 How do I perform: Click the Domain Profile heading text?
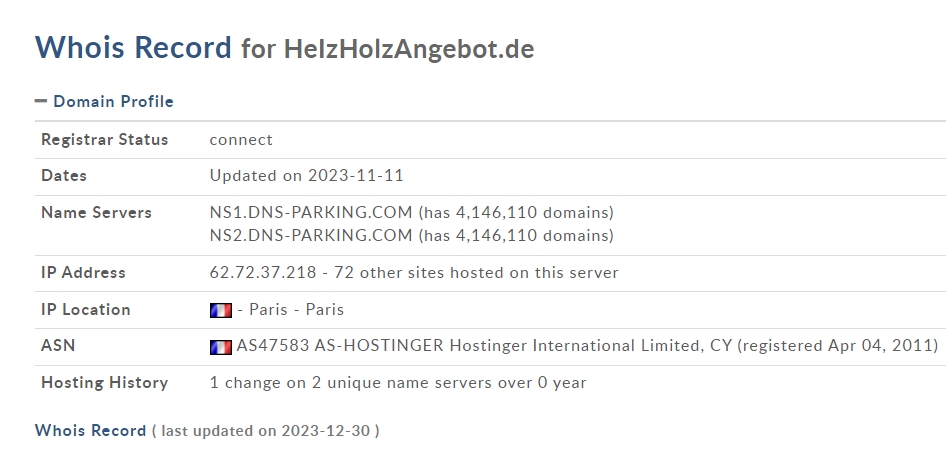click(113, 102)
